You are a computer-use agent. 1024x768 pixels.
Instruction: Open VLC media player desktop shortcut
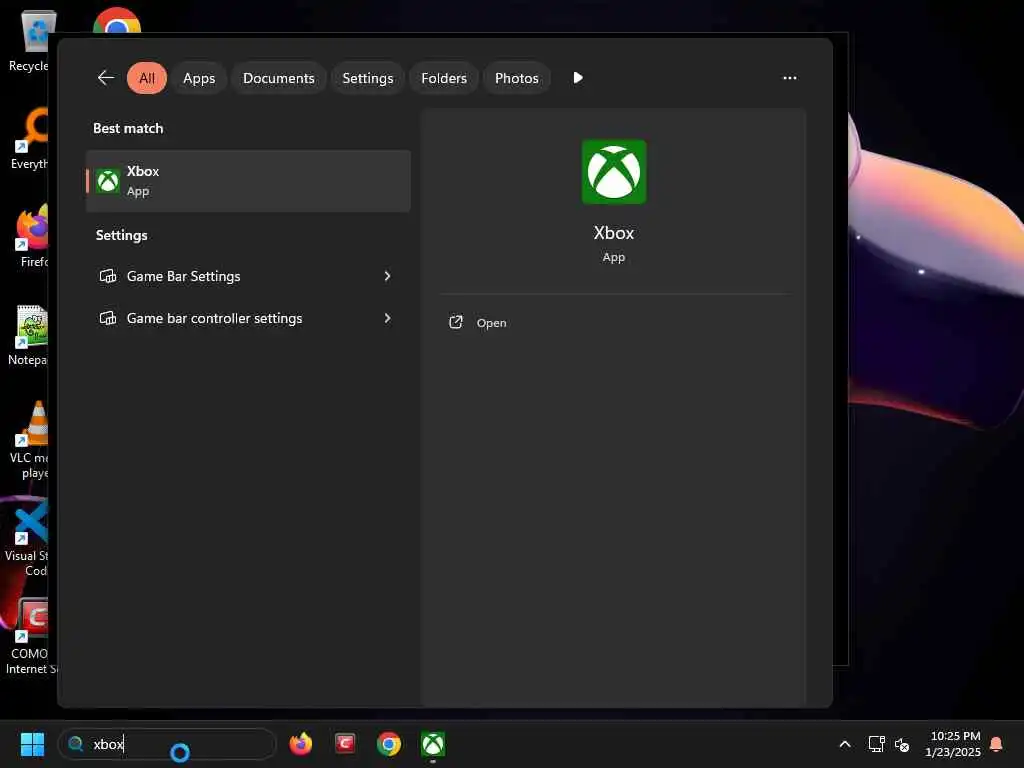(x=31, y=440)
